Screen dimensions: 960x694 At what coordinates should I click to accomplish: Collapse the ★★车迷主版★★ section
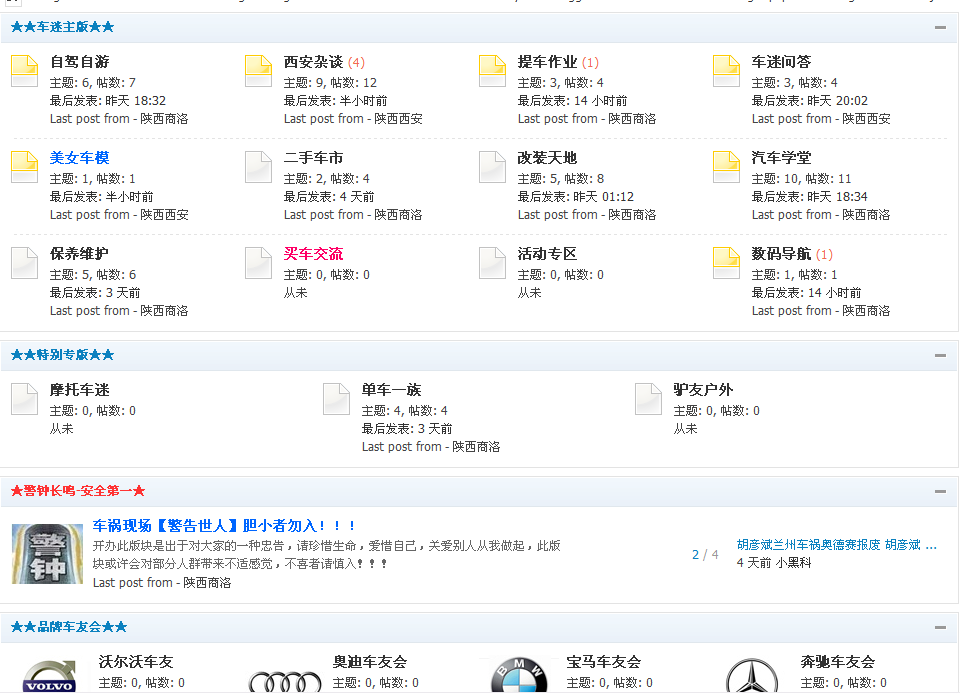click(940, 27)
